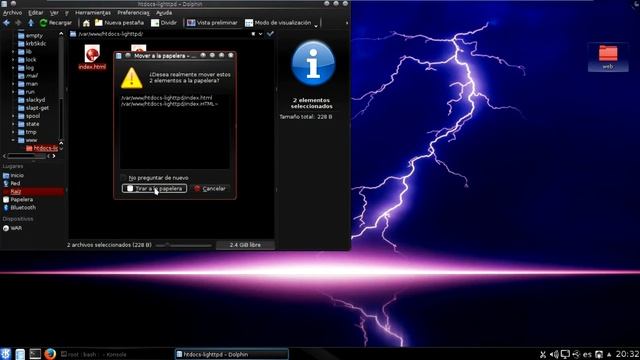Screen dimensions: 640x360
Task: Open Papelera trash place
Action: coord(22,200)
